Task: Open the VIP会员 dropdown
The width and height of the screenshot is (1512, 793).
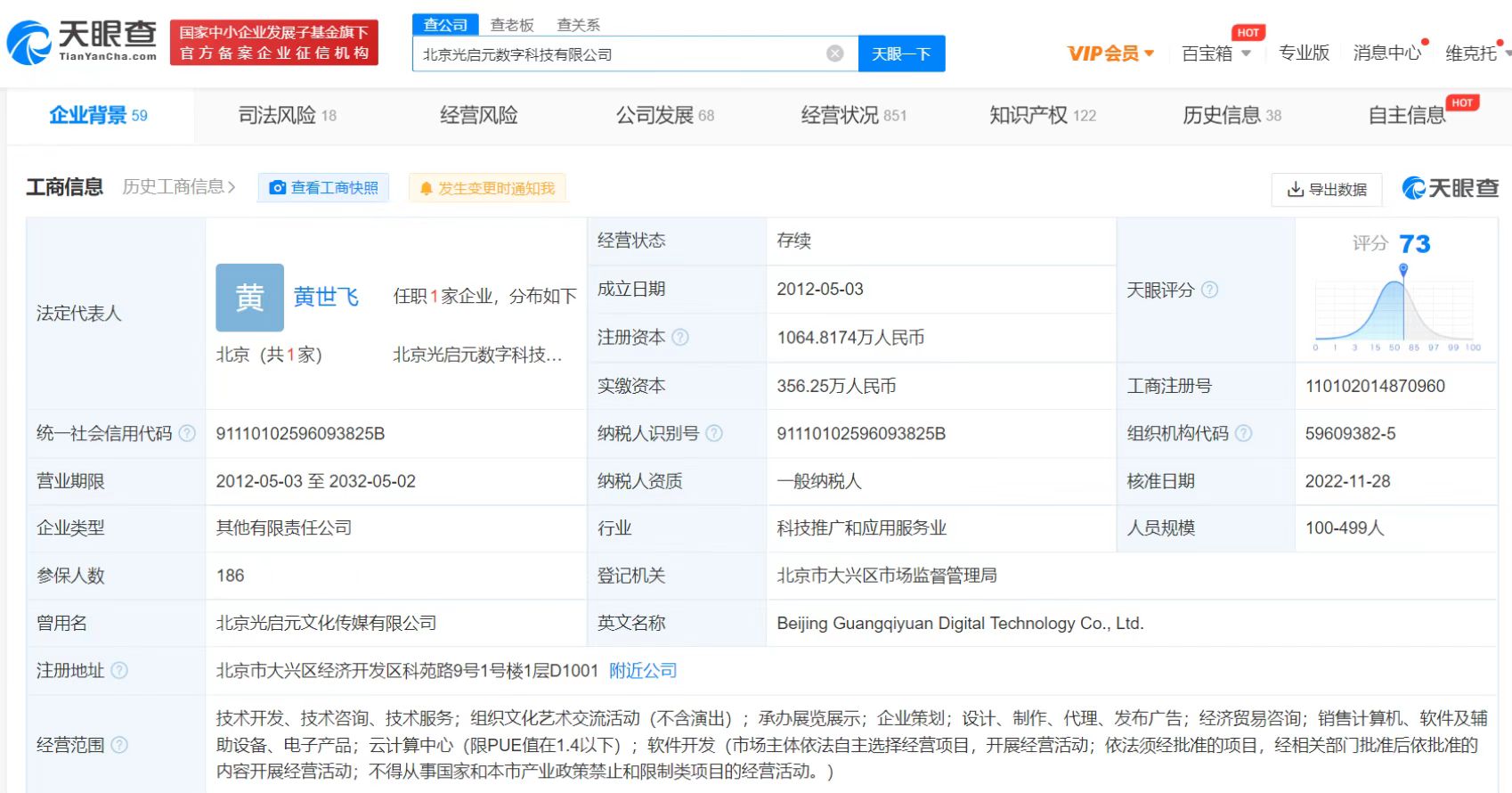Action: 1110,53
